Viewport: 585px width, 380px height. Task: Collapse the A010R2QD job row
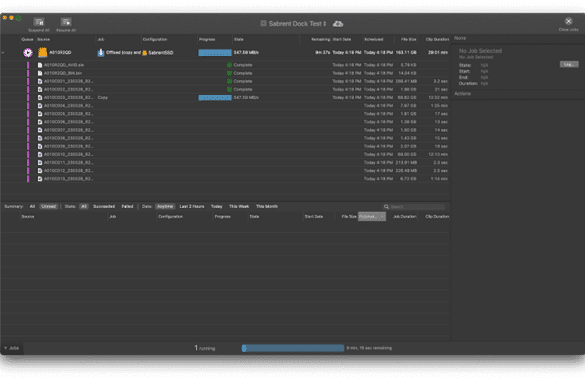tap(3, 53)
